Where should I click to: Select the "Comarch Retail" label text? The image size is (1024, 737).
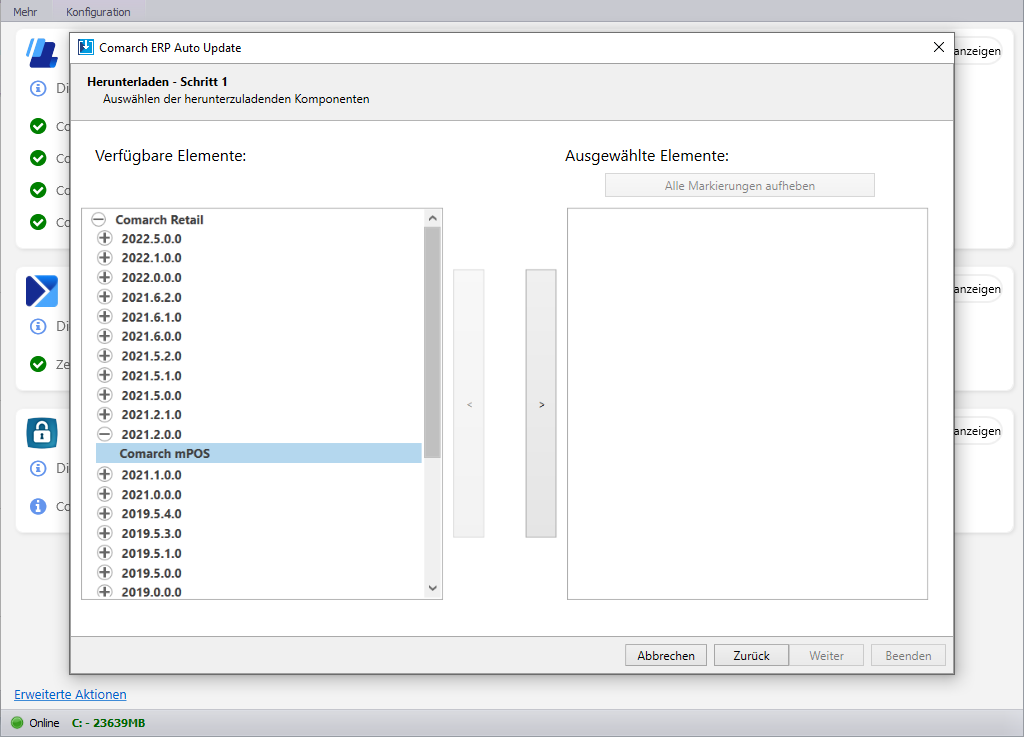coord(159,220)
